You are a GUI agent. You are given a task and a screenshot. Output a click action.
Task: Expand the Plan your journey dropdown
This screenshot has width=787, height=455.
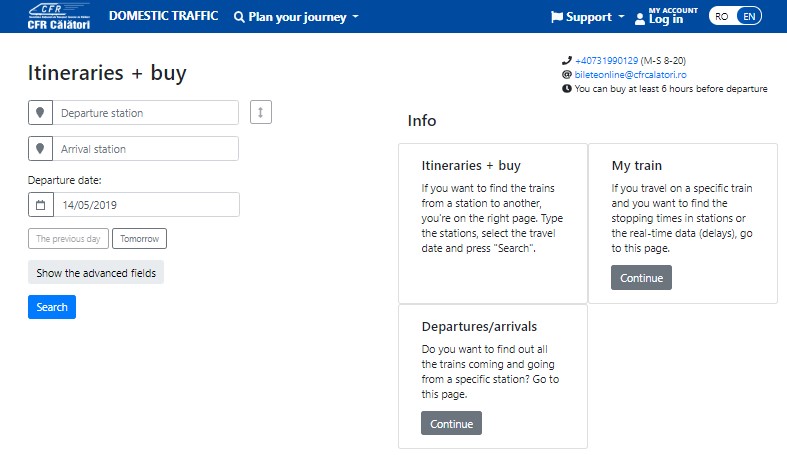297,17
